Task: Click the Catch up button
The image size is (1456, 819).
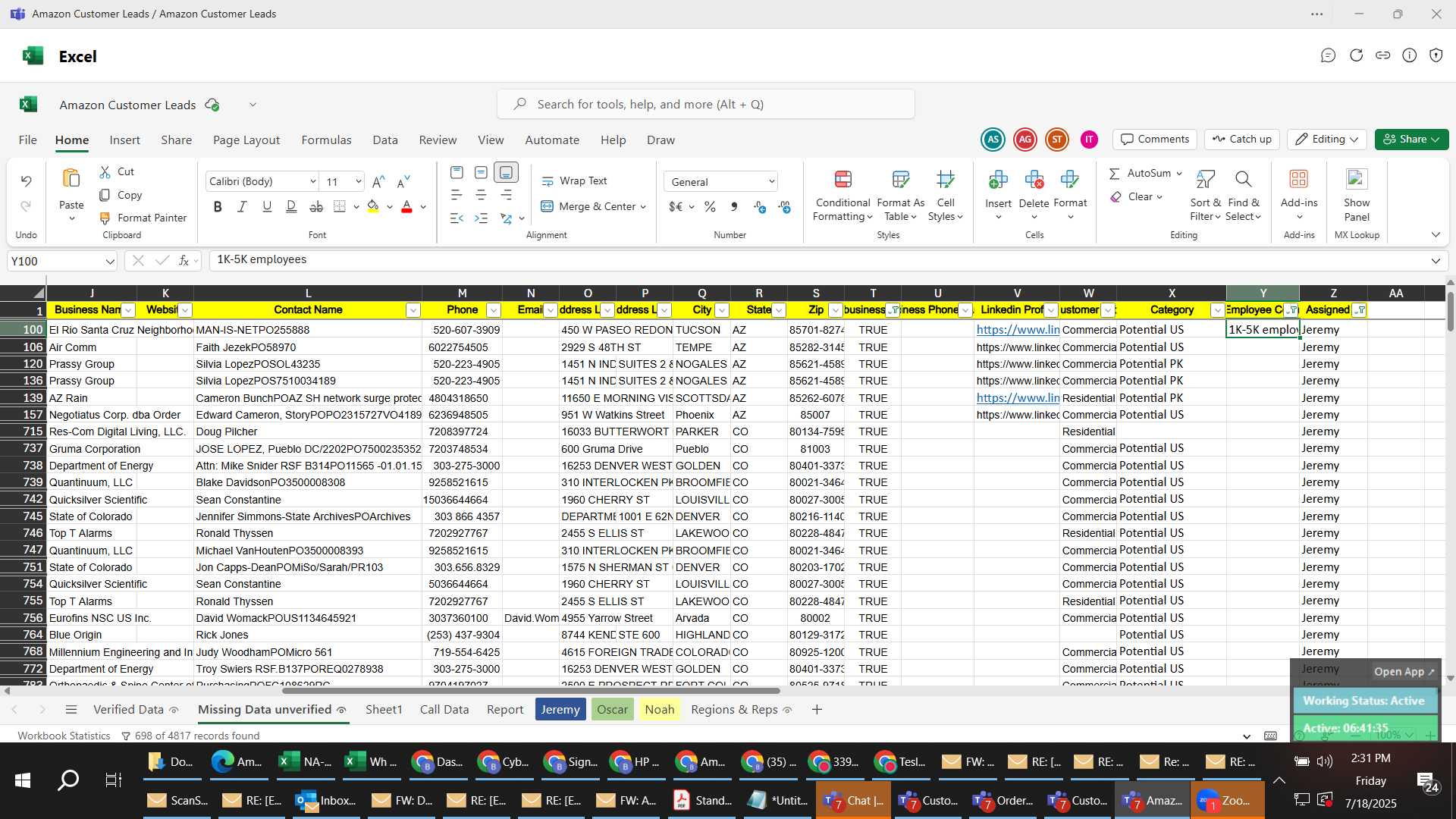Action: tap(1242, 140)
